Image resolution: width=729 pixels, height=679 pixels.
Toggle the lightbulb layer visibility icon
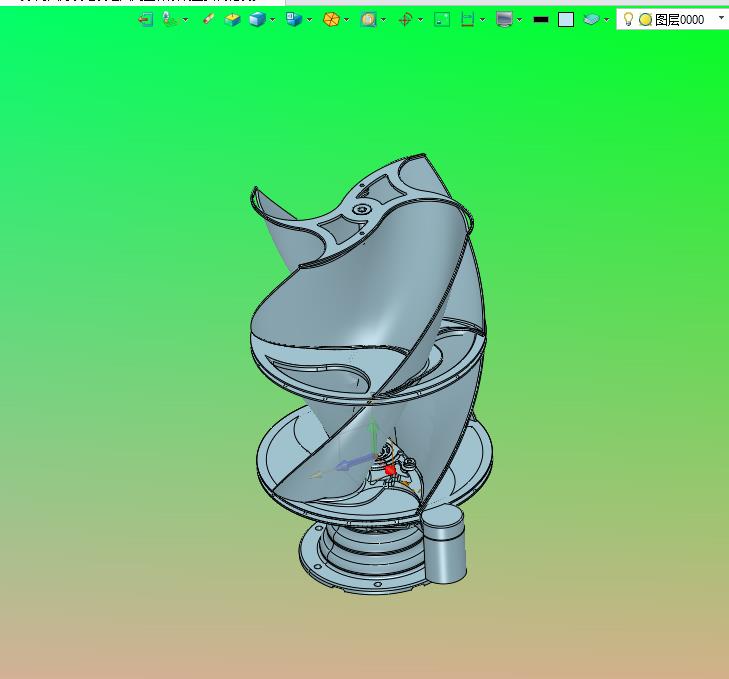(628, 19)
